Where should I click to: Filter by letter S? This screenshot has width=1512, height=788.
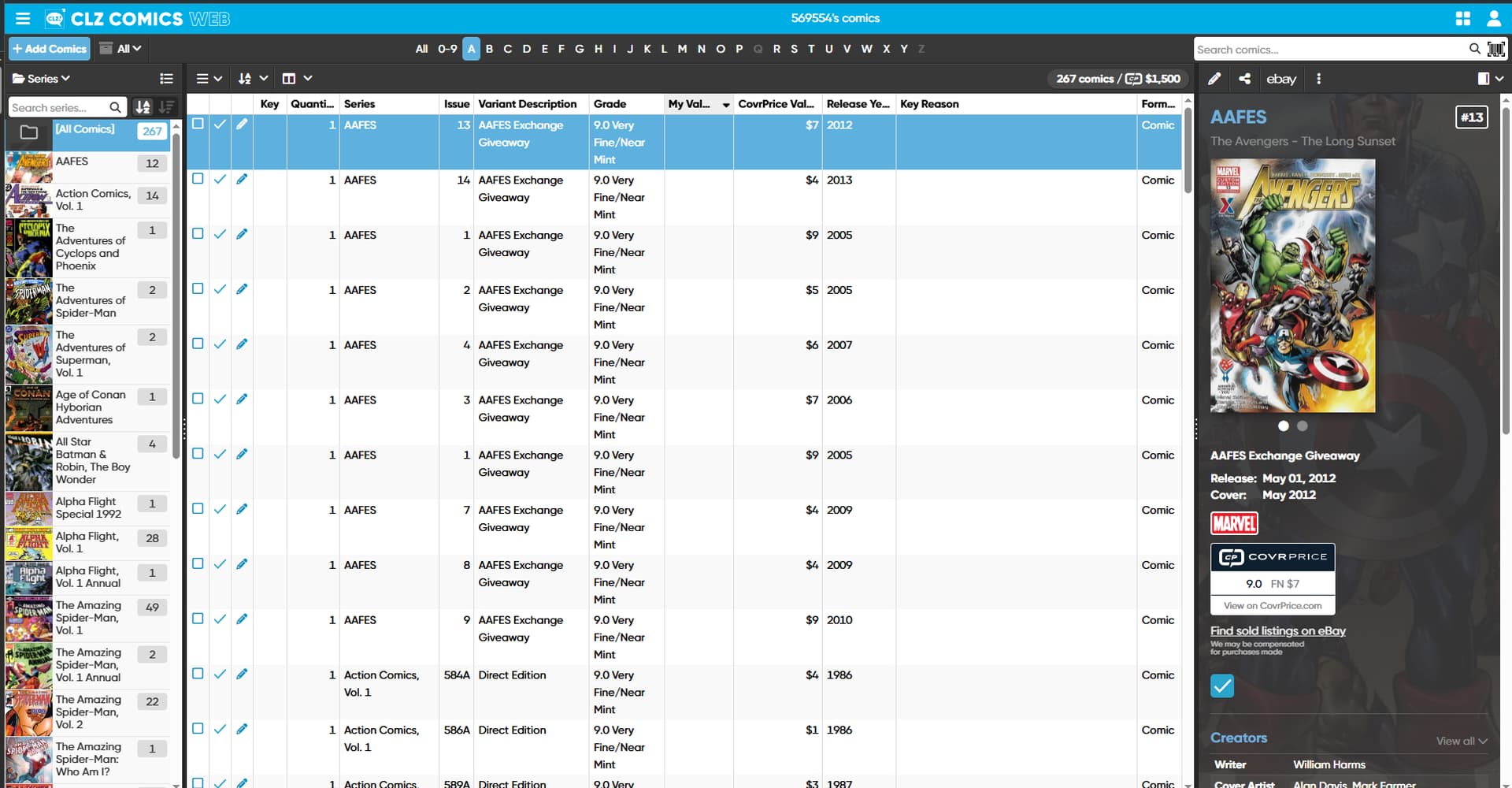pyautogui.click(x=794, y=49)
